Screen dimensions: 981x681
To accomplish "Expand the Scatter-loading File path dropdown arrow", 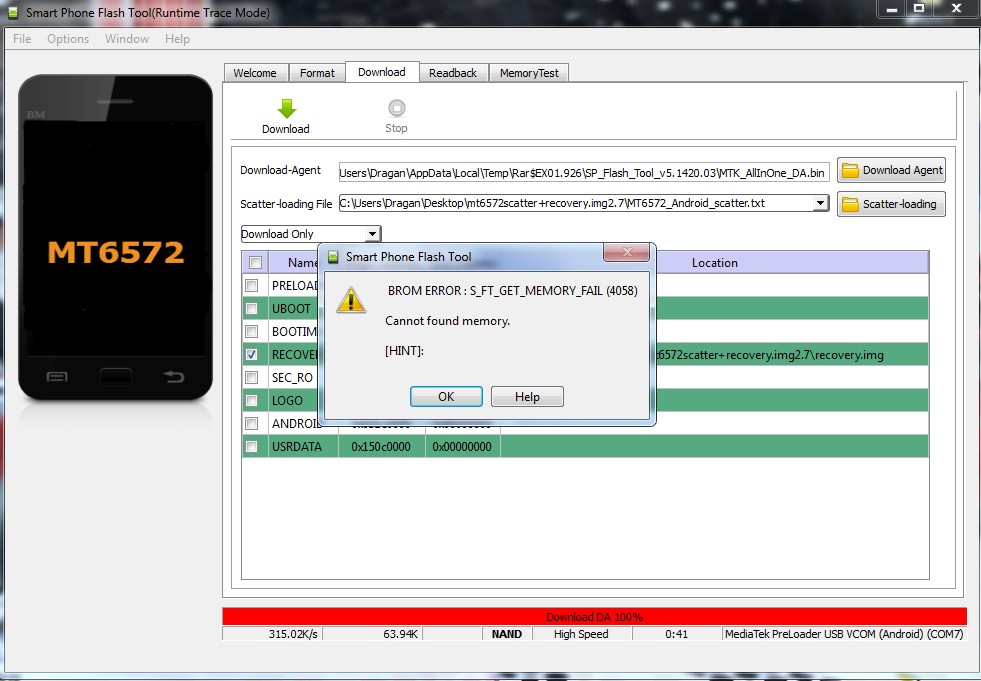I will coord(820,203).
